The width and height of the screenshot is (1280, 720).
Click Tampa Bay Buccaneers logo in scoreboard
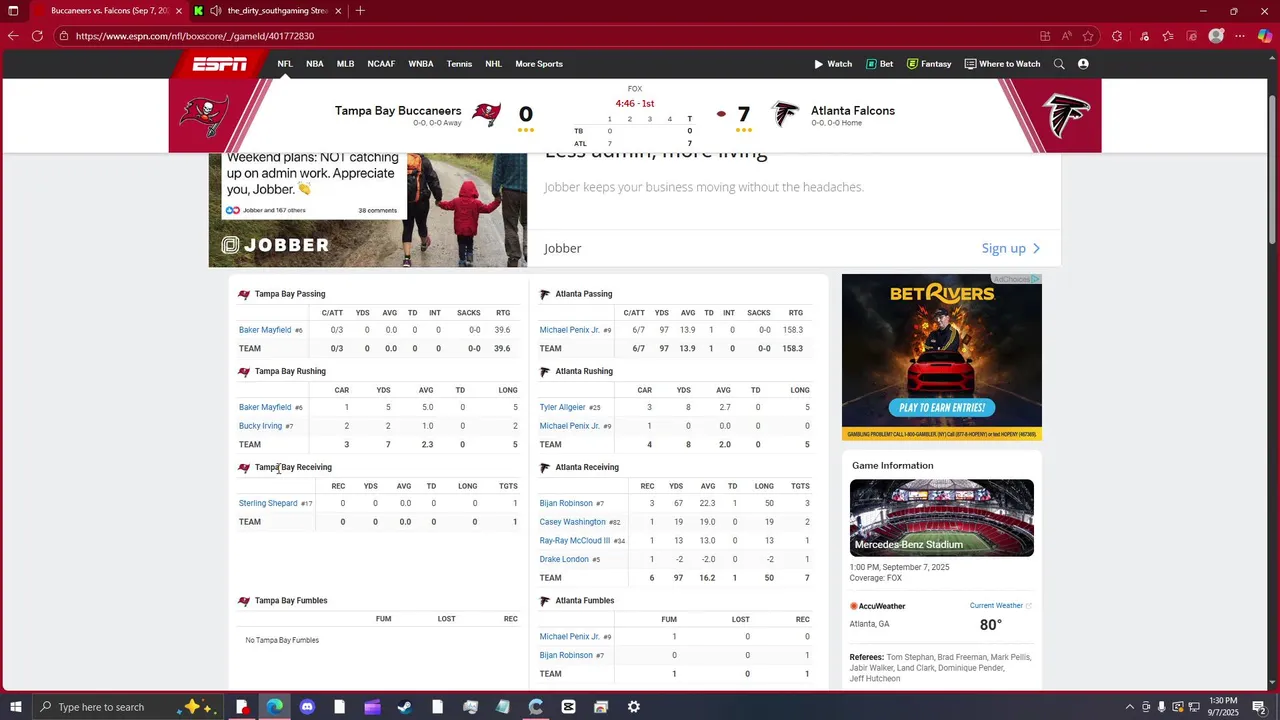click(486, 114)
